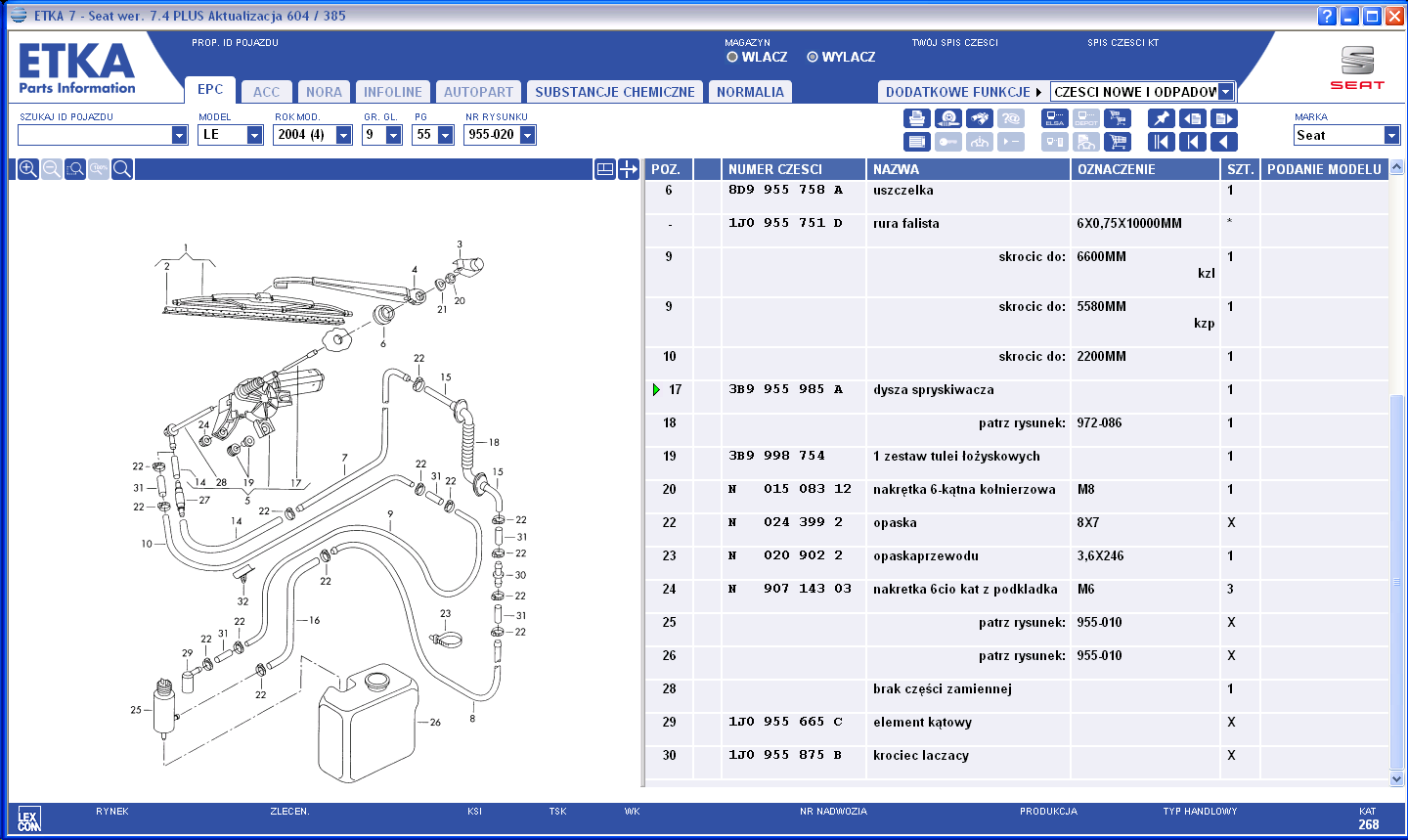Screen dimensions: 1408x840
Task: Click the move splitter arrows icon
Action: [x=629, y=169]
